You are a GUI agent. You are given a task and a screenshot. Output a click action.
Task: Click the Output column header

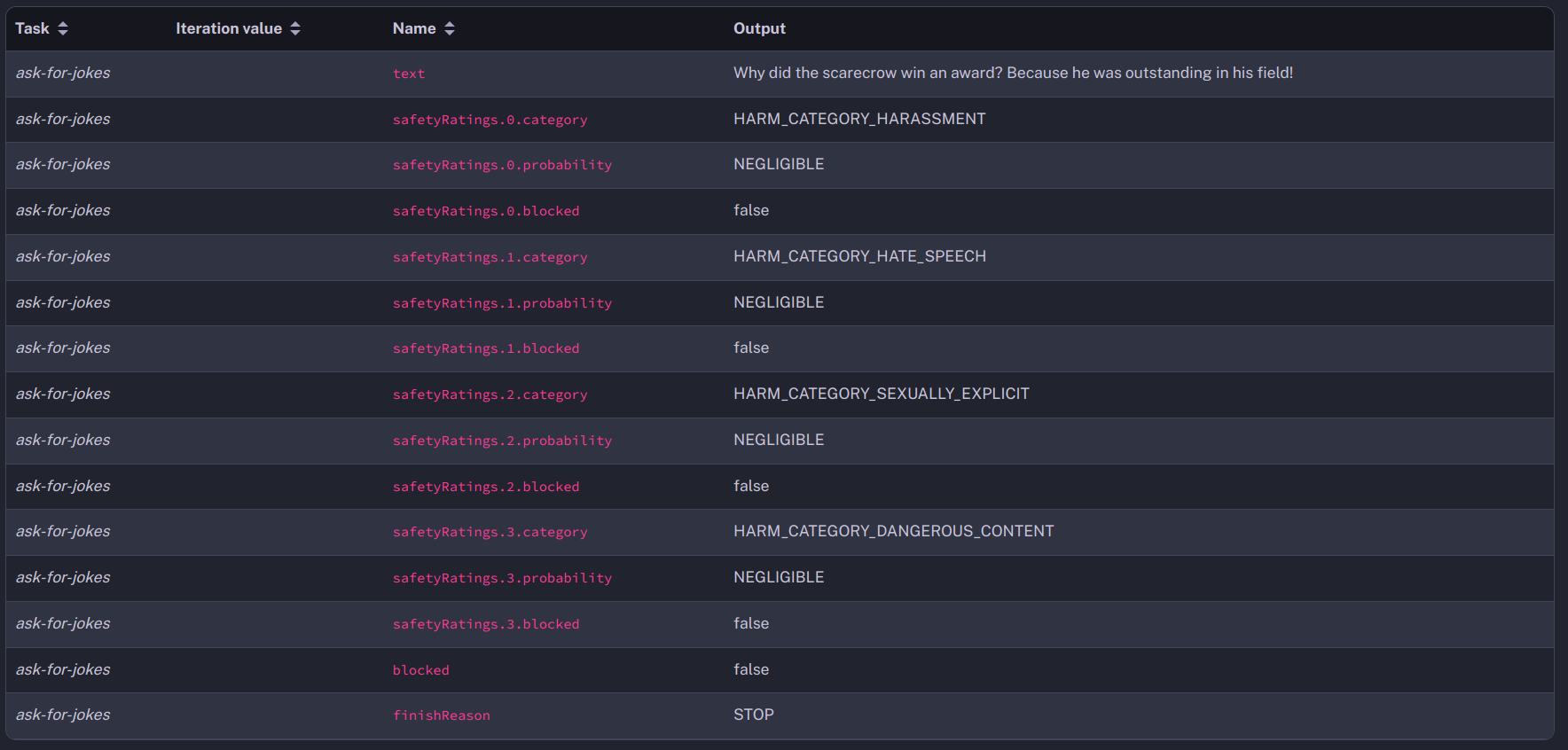tap(759, 28)
